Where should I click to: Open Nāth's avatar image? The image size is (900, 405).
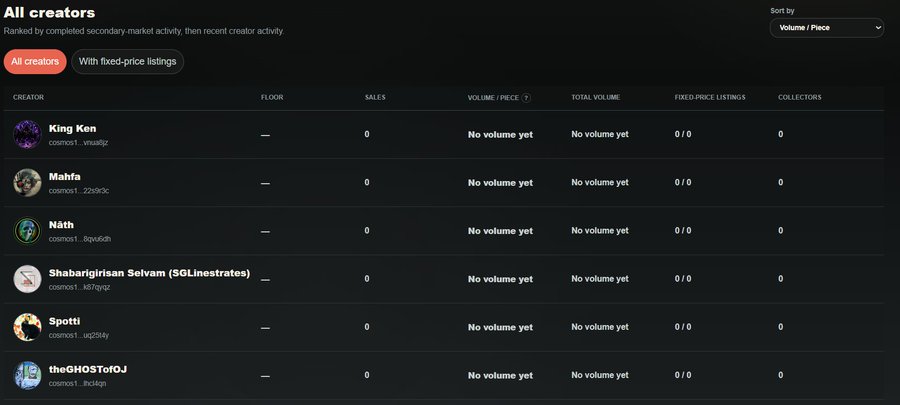click(27, 231)
